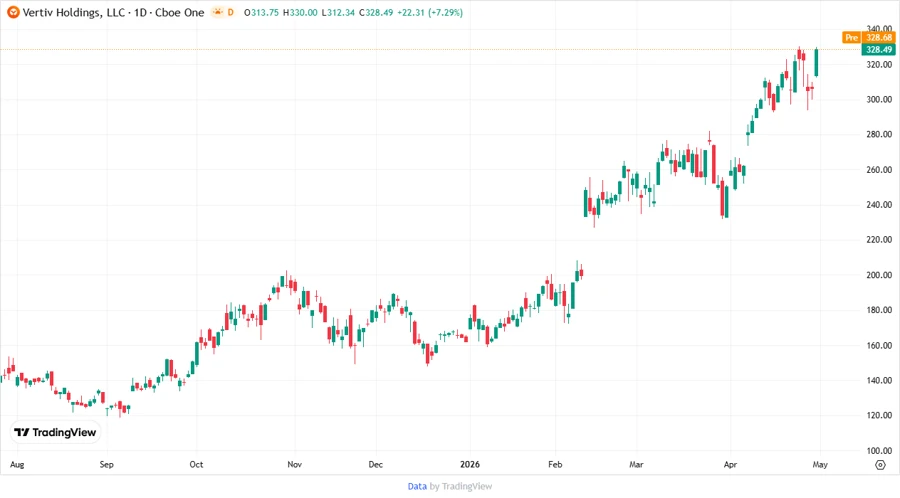The width and height of the screenshot is (900, 498).
Task: Click 'by TradingView' attribution text
Action: 461,486
